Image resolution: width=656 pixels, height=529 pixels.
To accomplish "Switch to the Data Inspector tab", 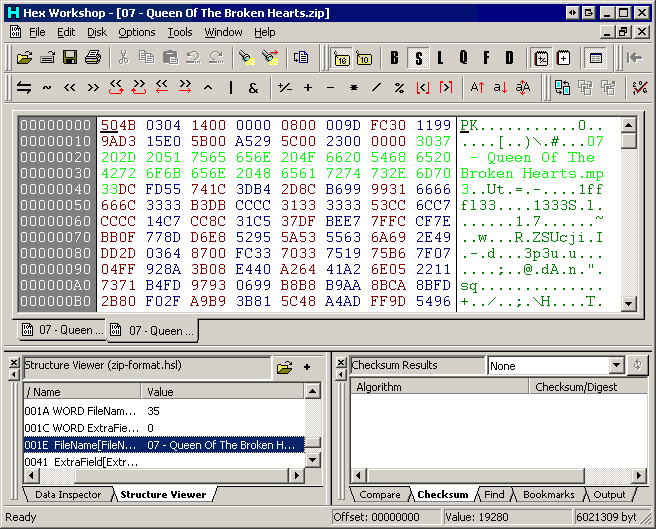I will (68, 495).
